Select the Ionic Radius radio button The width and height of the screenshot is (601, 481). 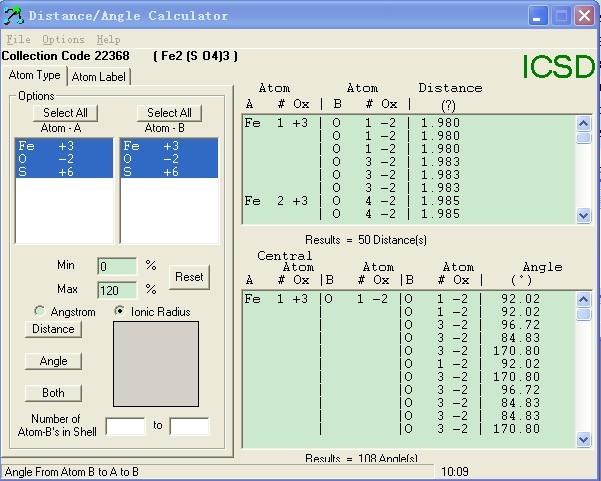120,311
